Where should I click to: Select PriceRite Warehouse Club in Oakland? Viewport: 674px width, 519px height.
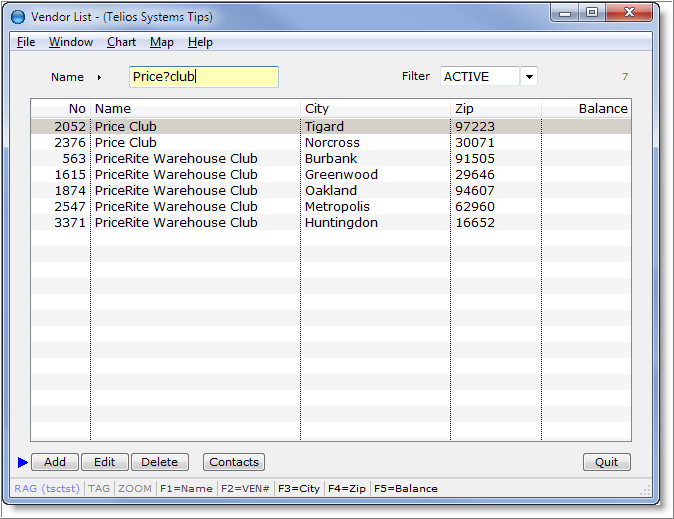click(176, 190)
